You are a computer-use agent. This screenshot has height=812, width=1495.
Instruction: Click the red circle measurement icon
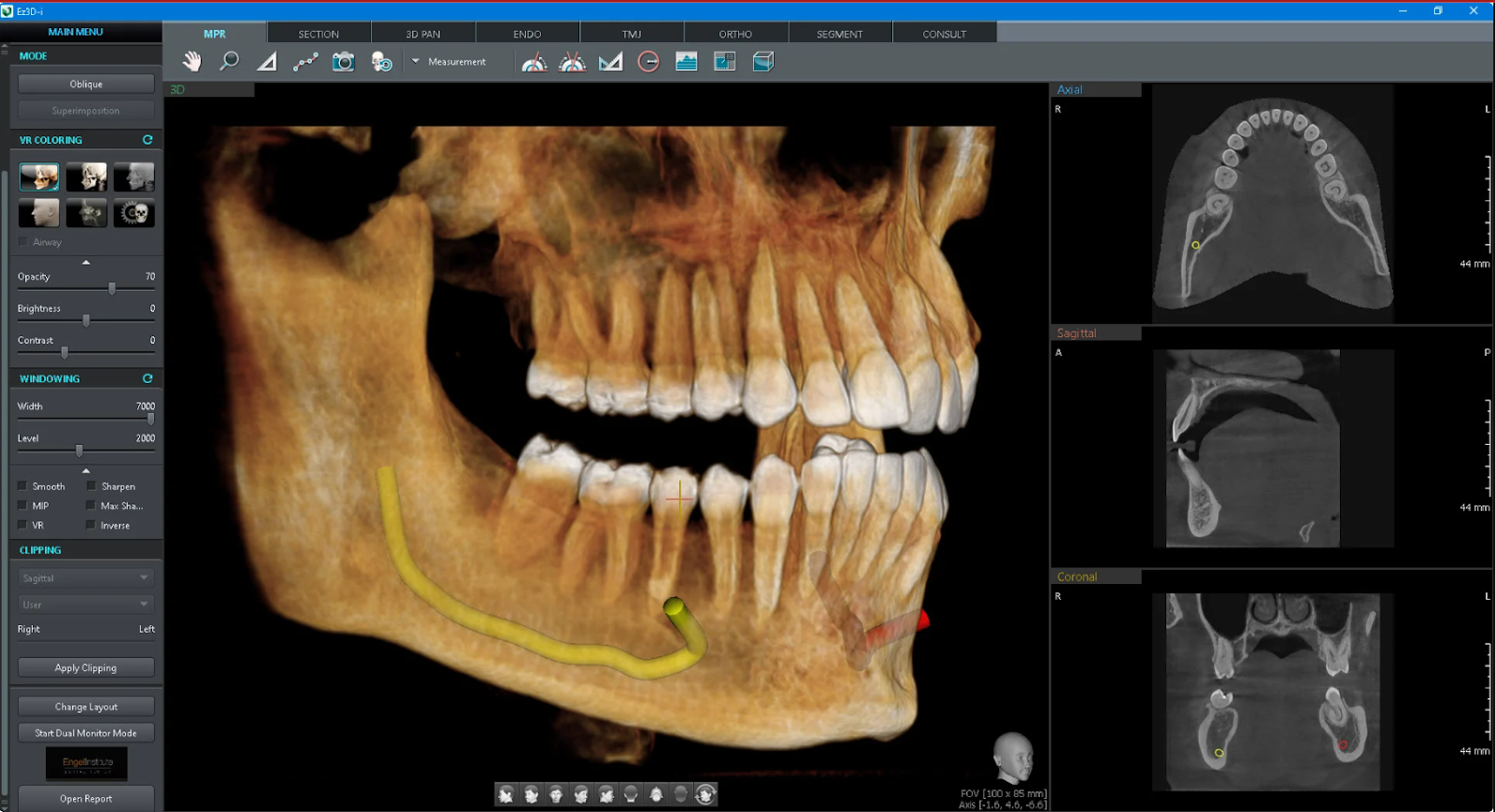[x=648, y=62]
